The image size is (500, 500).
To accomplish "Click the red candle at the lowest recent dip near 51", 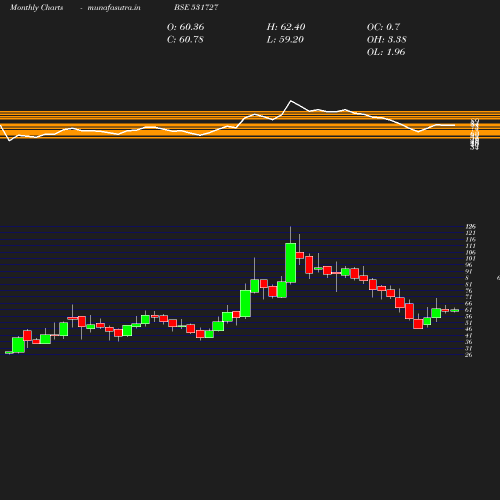I will 418,324.
